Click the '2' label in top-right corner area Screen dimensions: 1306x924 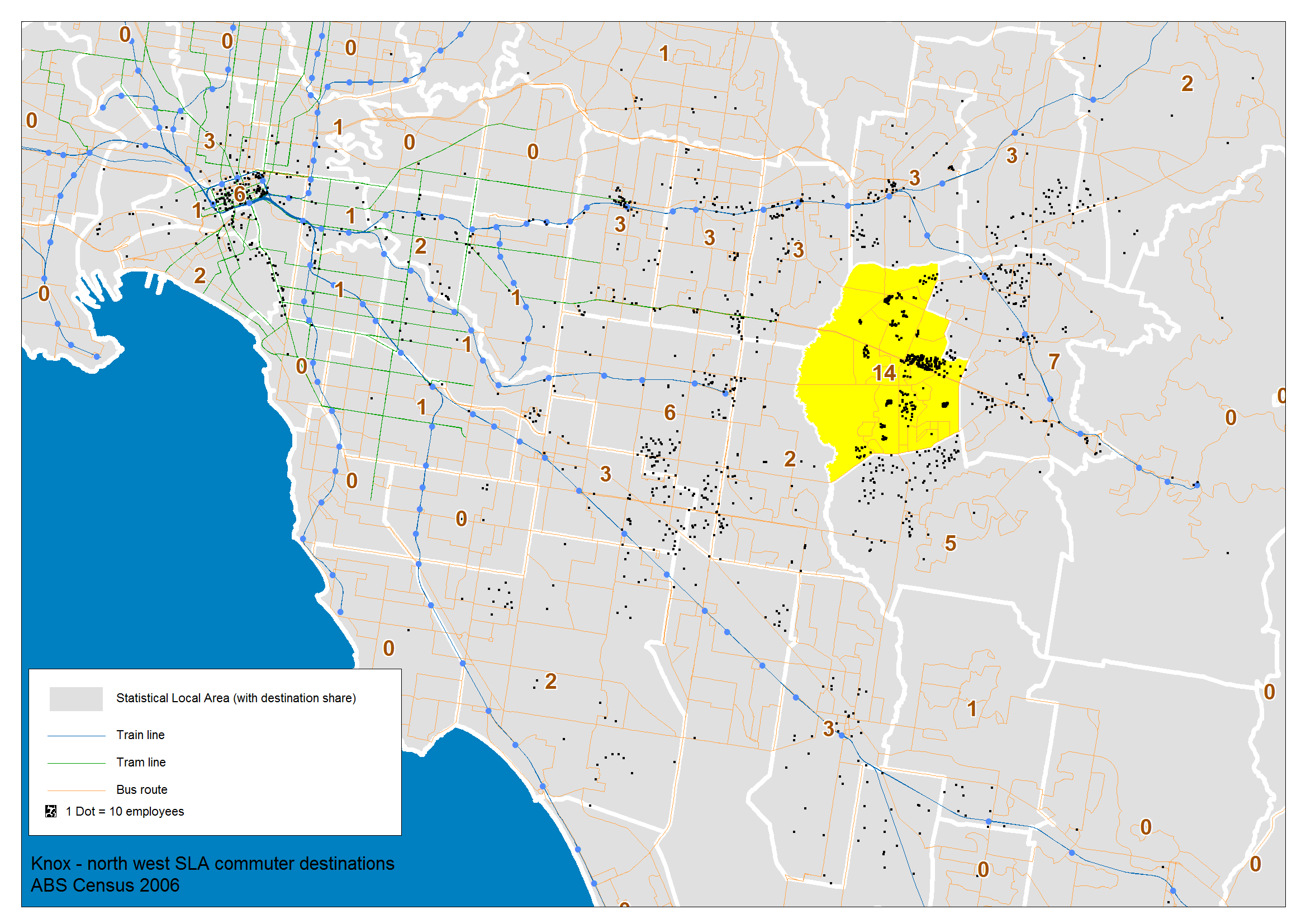point(1187,84)
